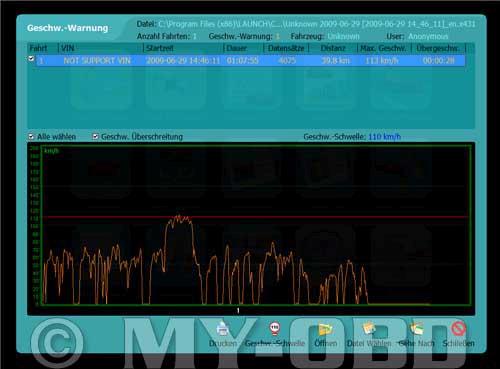Image resolution: width=500 pixels, height=369 pixels.
Task: Sort by the Max. Geschw. column header
Action: click(384, 48)
